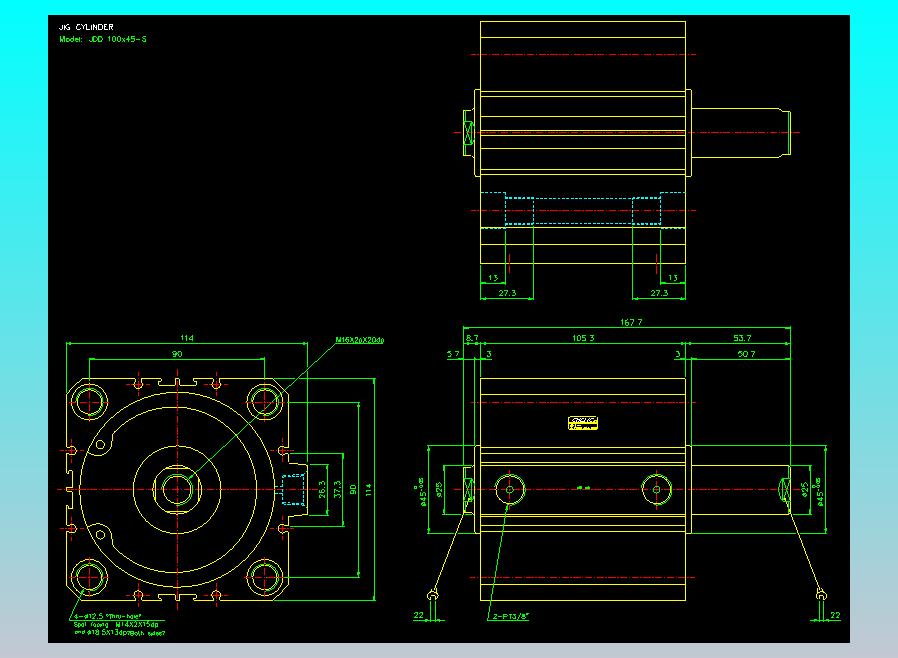Select the "Model: JDD 100x45-S" text

coord(103,39)
